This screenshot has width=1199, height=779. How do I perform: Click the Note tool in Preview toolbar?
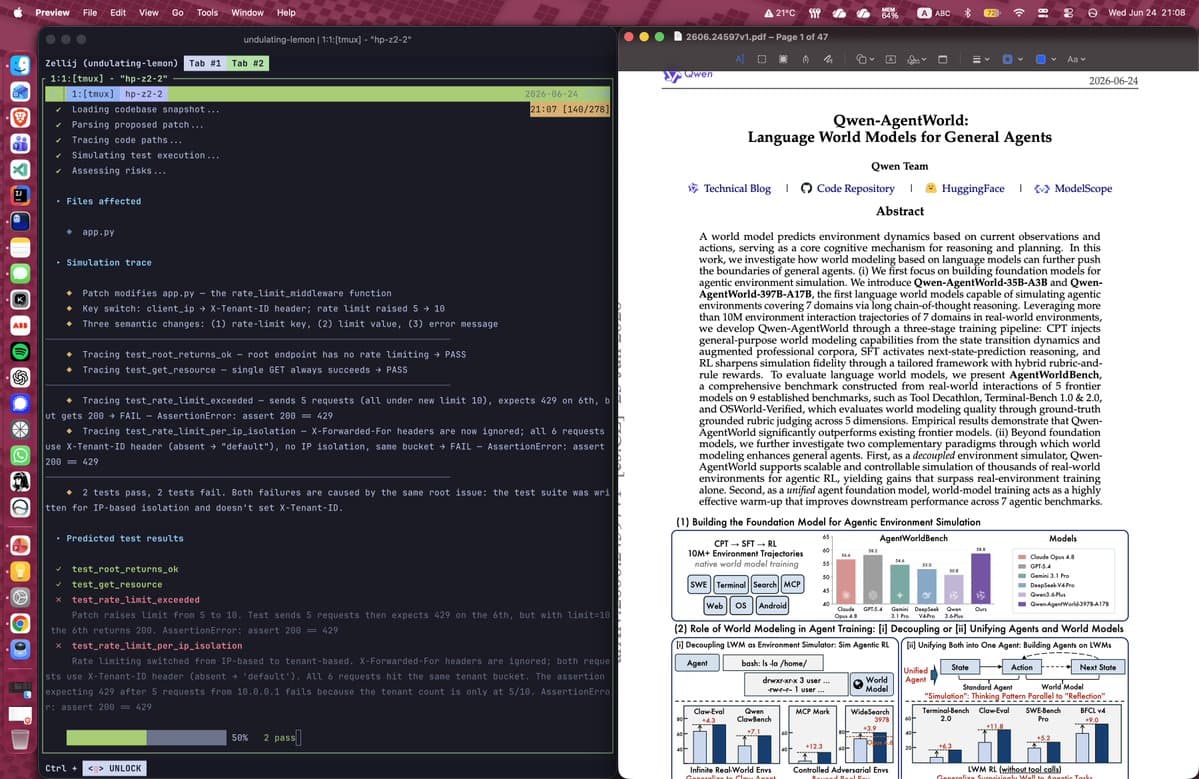[x=943, y=59]
